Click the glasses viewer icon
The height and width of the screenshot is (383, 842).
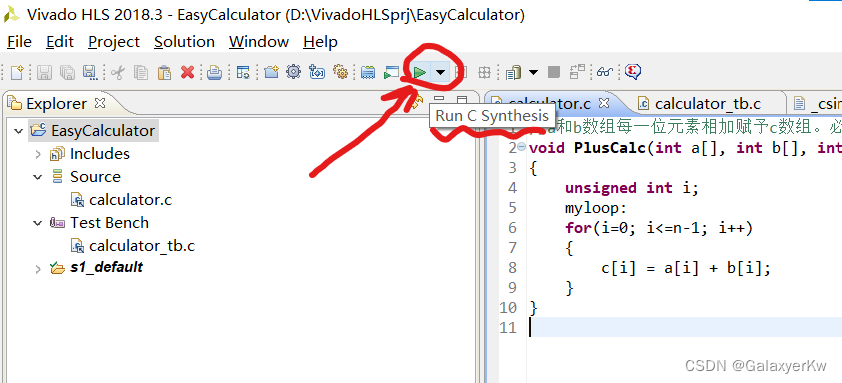pyautogui.click(x=605, y=72)
